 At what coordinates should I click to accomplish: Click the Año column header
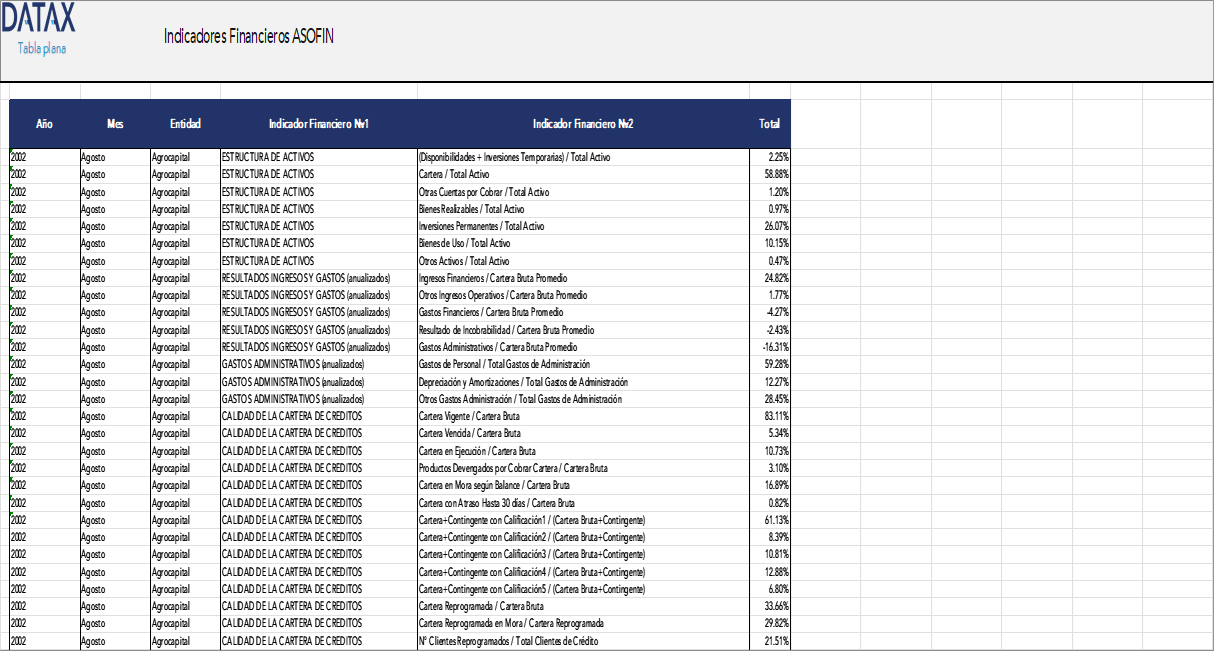pyautogui.click(x=45, y=124)
